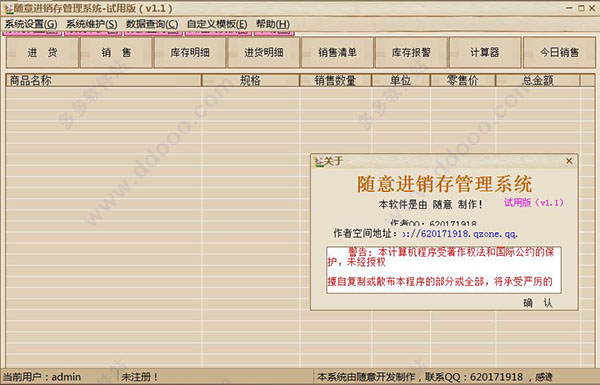
Task: Open 销售清单 from the toolbar
Action: tap(338, 52)
